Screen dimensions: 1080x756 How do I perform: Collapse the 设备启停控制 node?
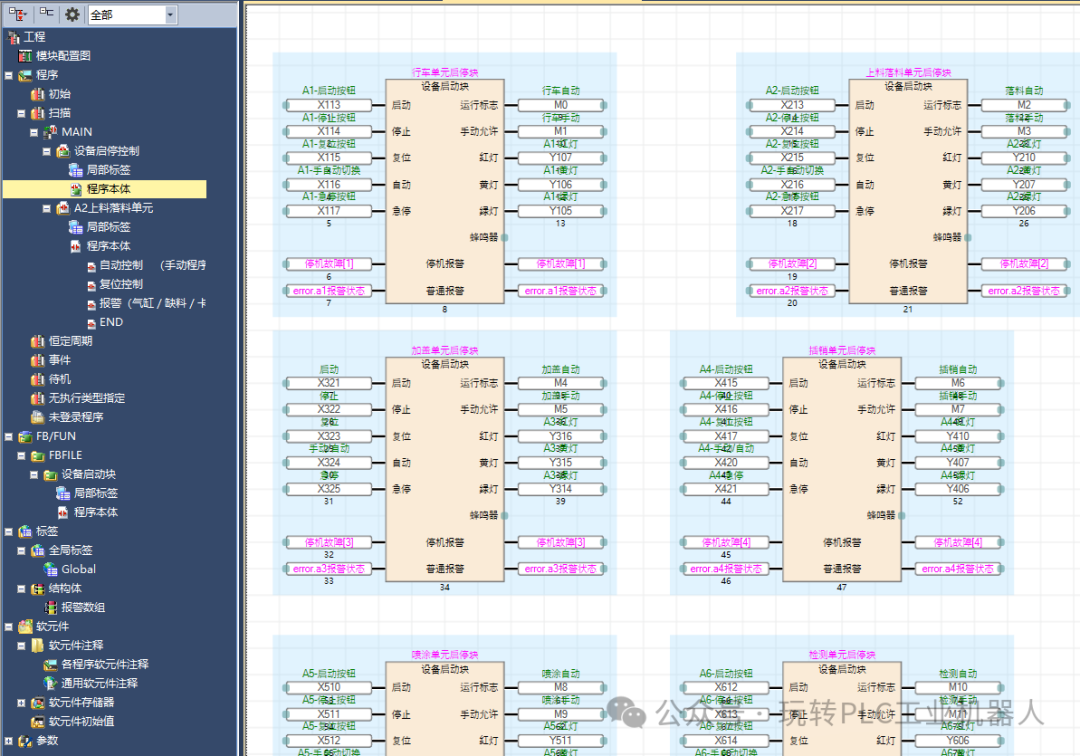pos(46,151)
